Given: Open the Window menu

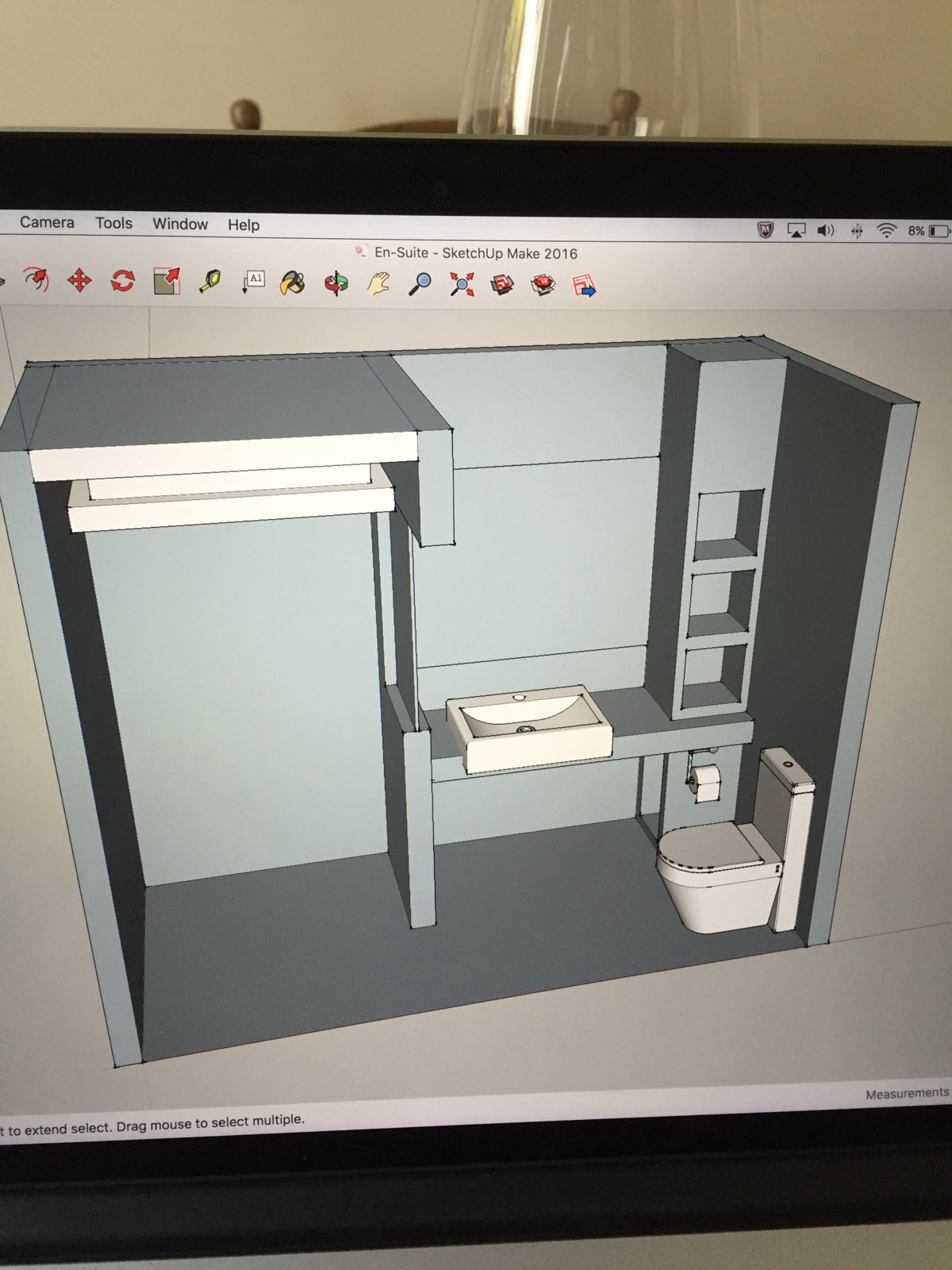Looking at the screenshot, I should (x=180, y=224).
